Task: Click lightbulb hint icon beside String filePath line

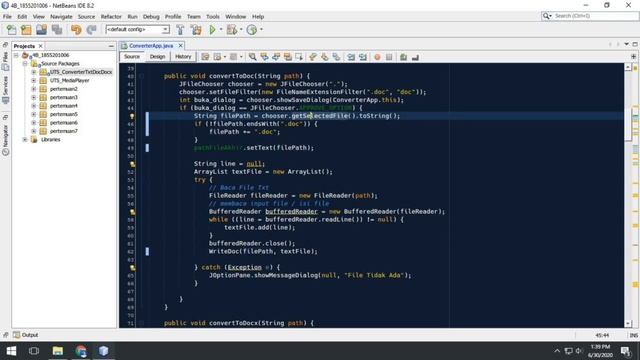Action: coord(132,116)
